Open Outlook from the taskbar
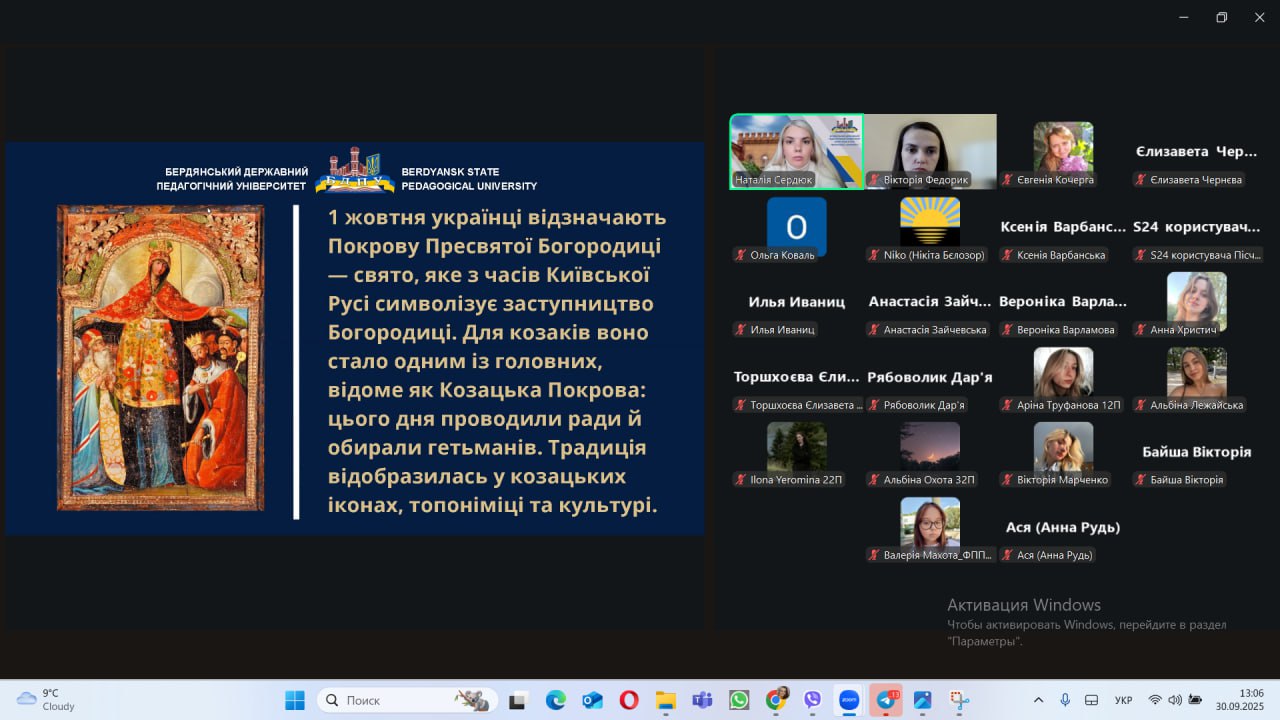1280x720 pixels. (592, 700)
